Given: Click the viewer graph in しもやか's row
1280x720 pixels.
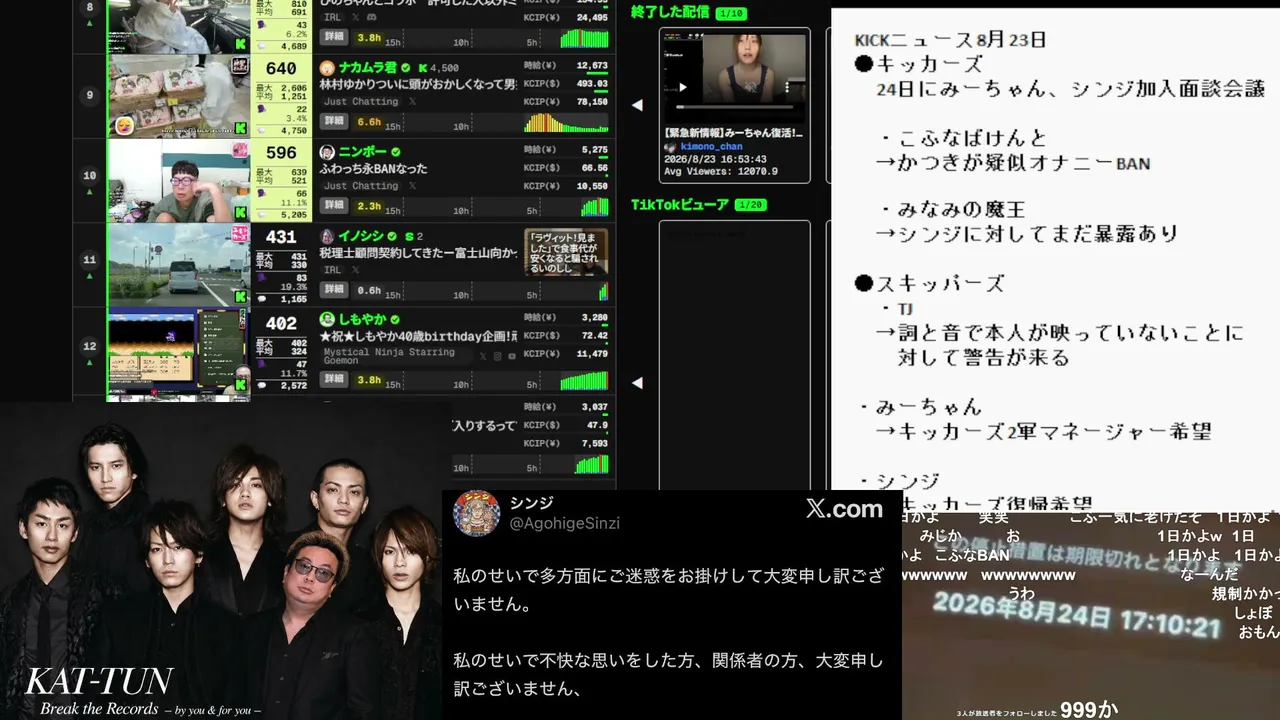Looking at the screenshot, I should pyautogui.click(x=584, y=380).
